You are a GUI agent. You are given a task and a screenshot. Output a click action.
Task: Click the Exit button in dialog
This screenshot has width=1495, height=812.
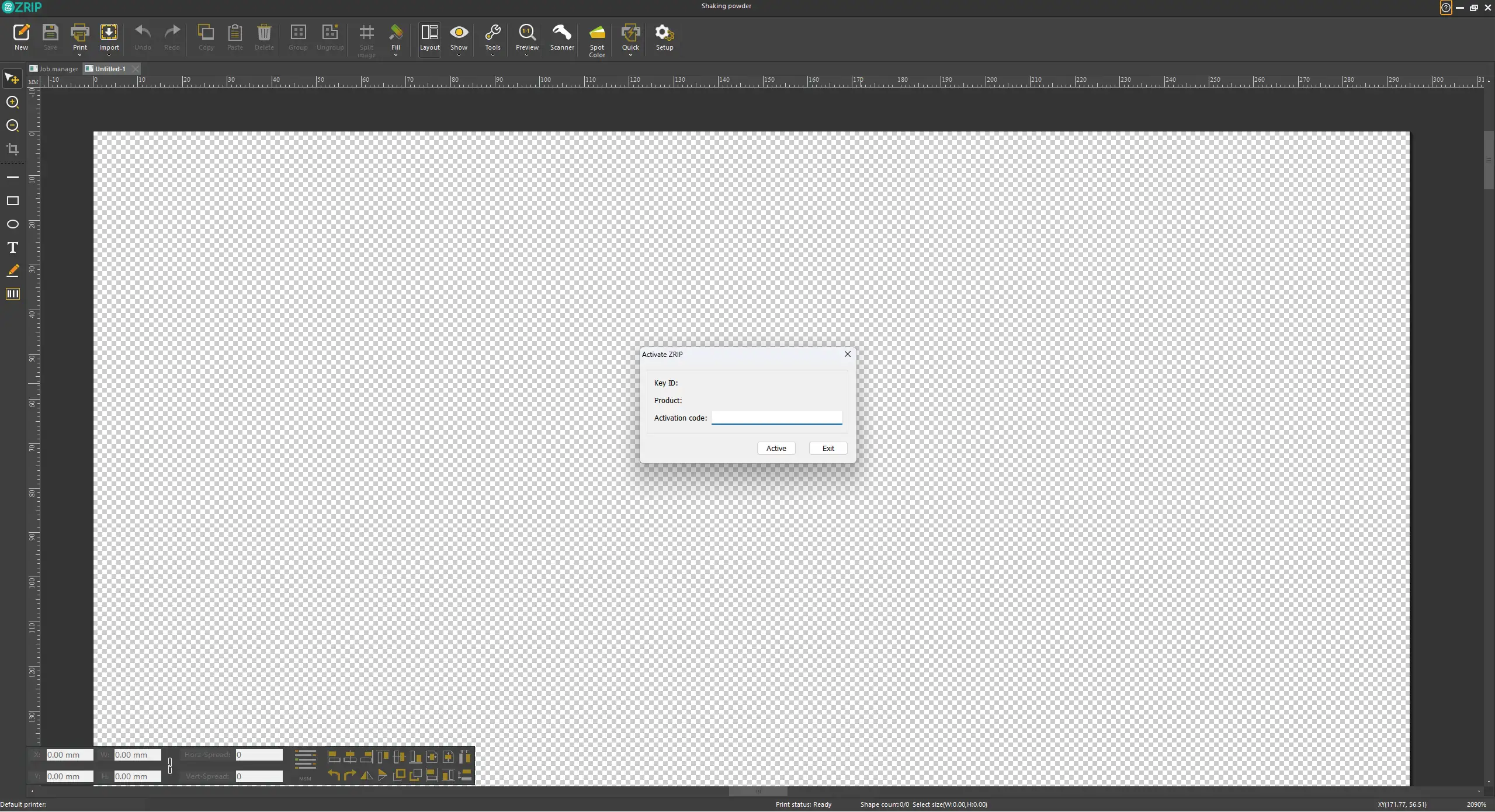(x=828, y=449)
